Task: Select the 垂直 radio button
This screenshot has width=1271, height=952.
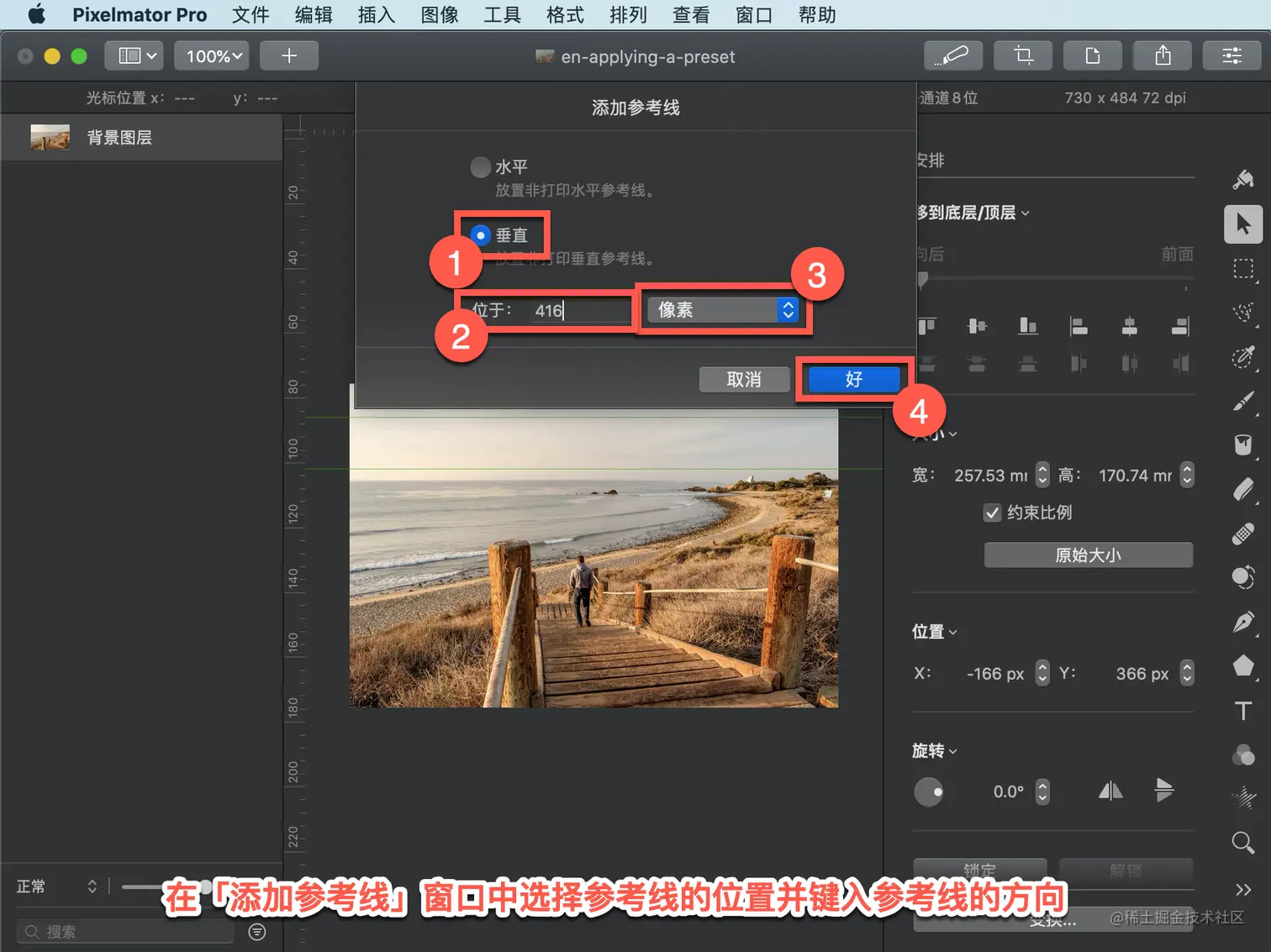Action: tap(480, 235)
